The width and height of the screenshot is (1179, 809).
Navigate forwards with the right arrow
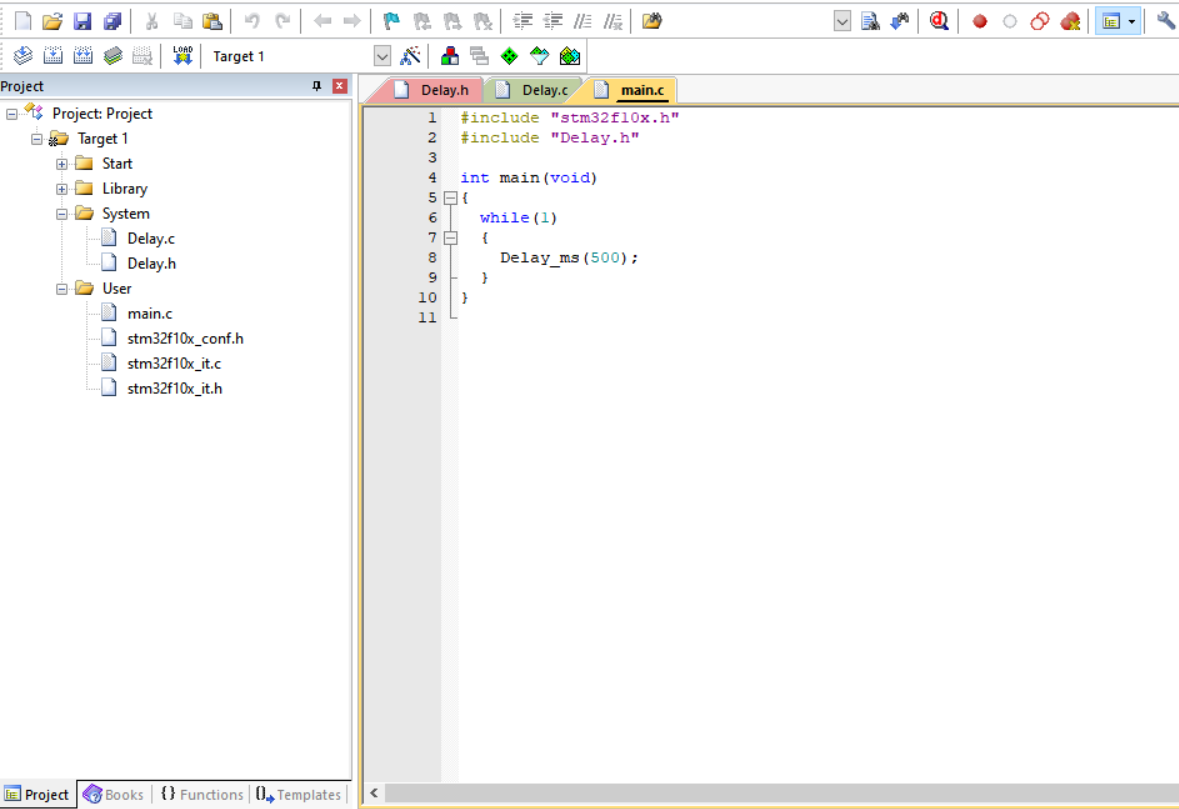tap(352, 21)
